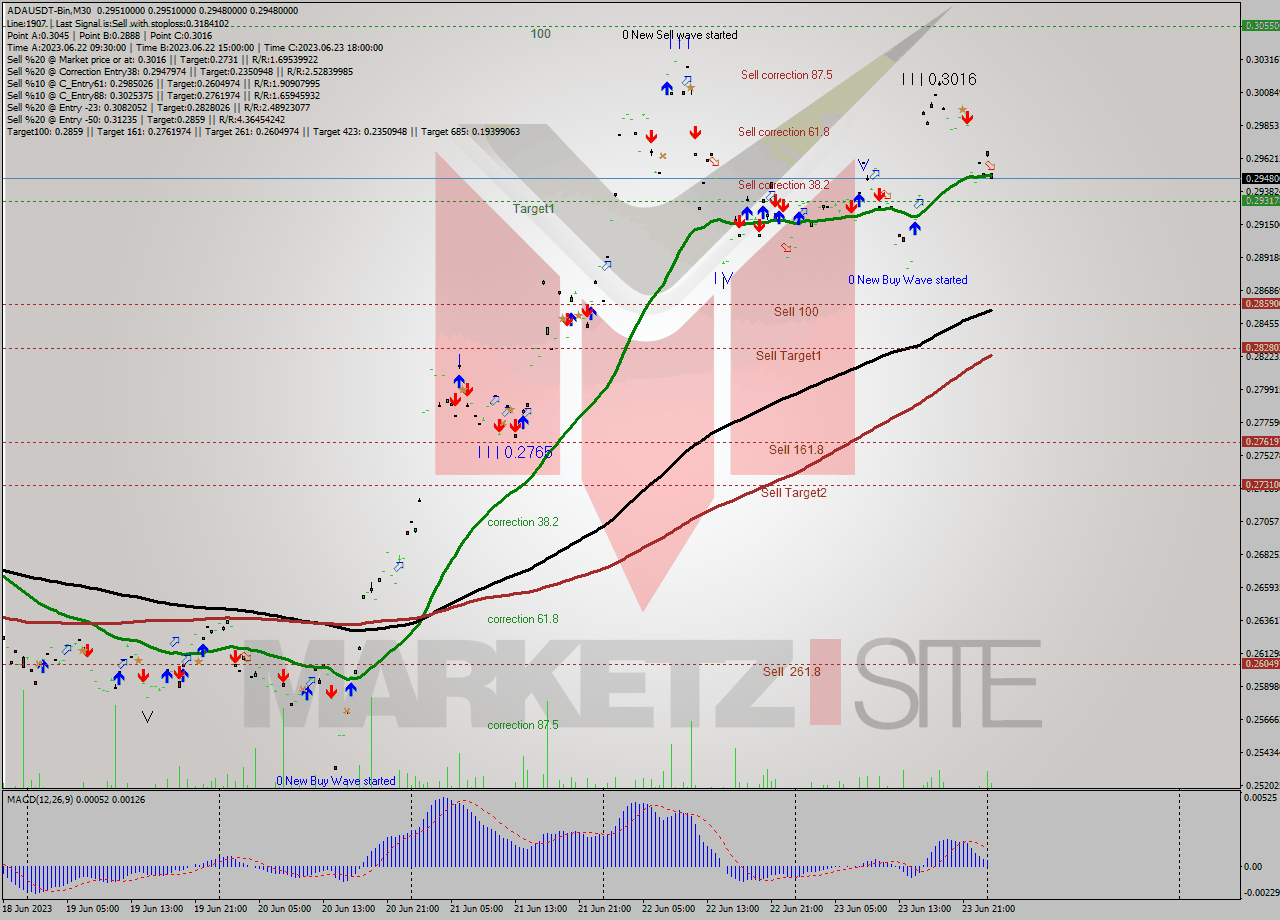Click the 'Sell %20 @ Entry -50' line
Screen dimensions: 1280x920
[146, 119]
